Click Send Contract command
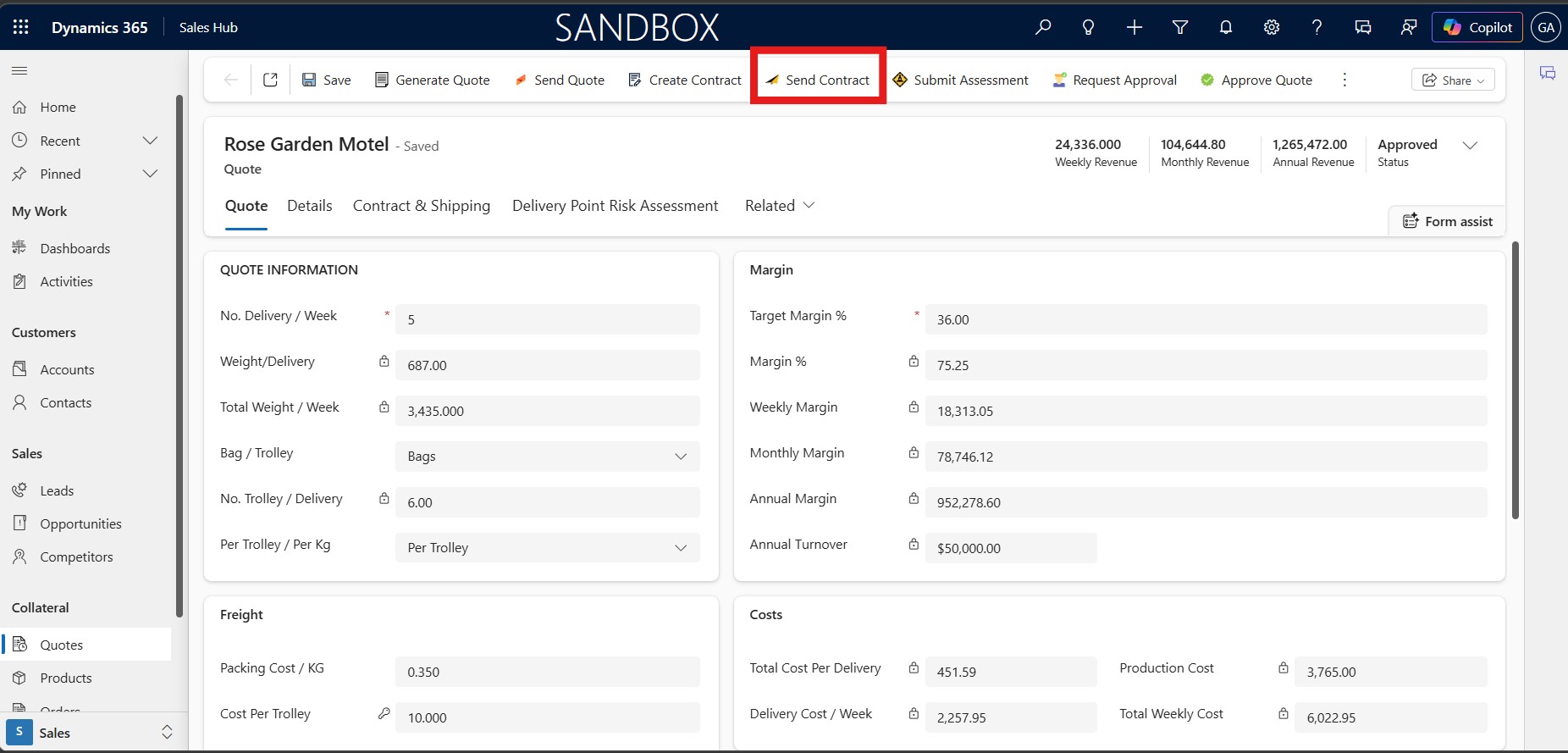Viewport: 1568px width, 753px height. 818,80
